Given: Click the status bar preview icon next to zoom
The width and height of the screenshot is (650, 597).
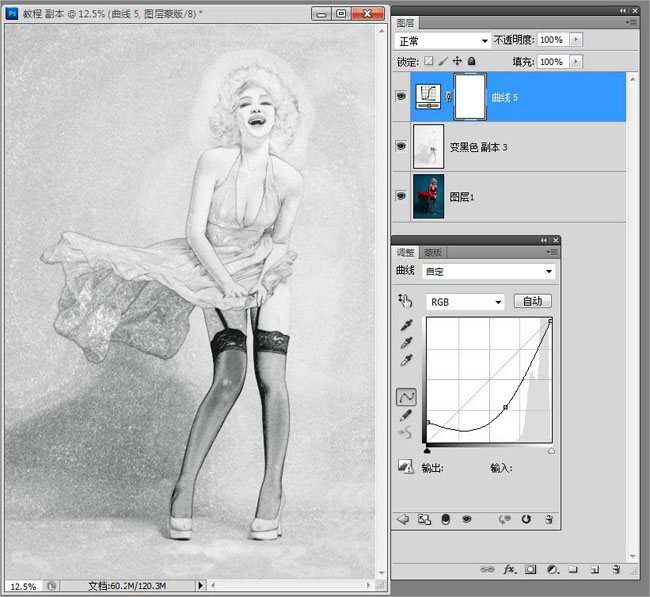Looking at the screenshot, I should pos(51,586).
